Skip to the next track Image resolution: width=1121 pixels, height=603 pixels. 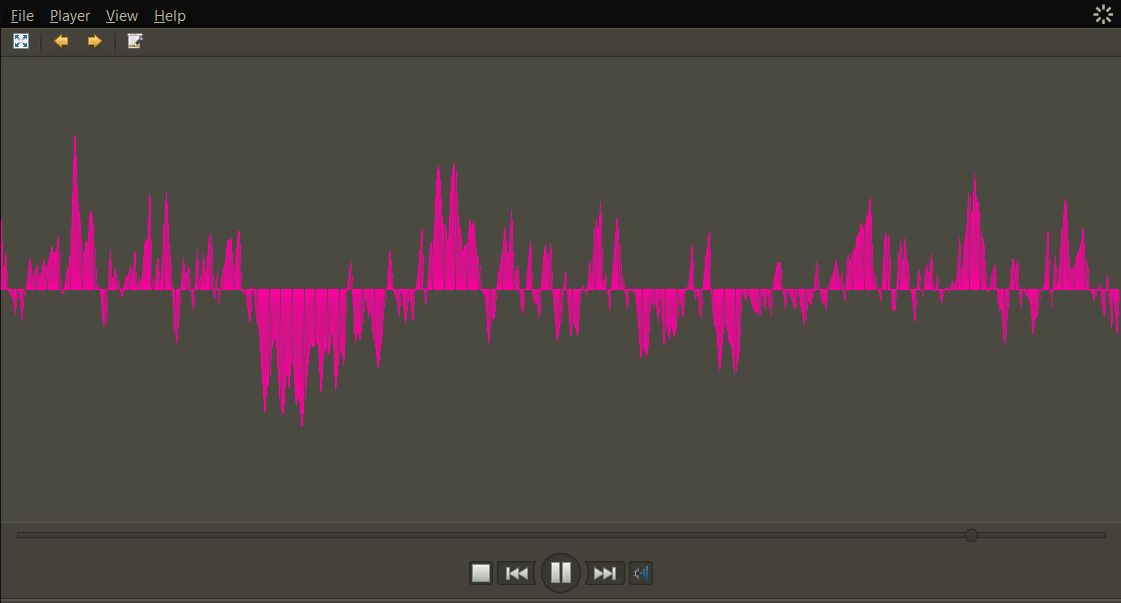coord(605,573)
